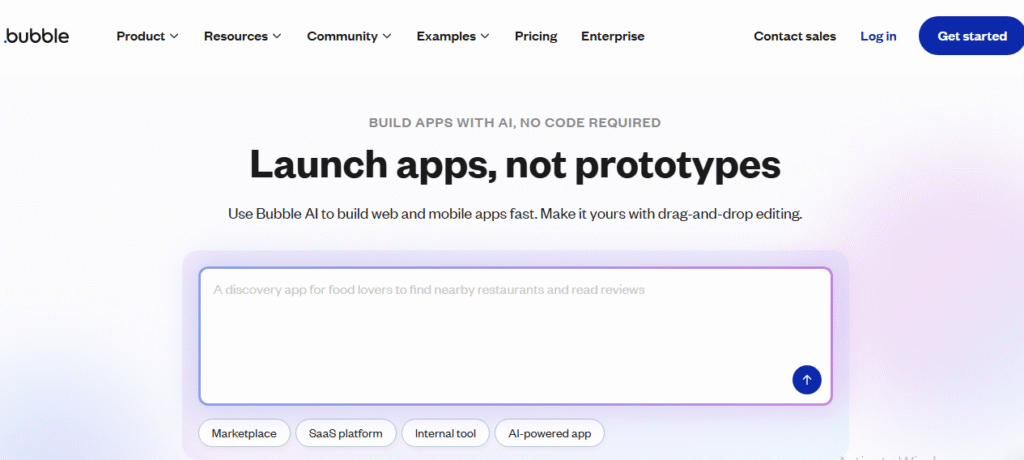Click the Log in link
The height and width of the screenshot is (460, 1024).
coord(878,36)
